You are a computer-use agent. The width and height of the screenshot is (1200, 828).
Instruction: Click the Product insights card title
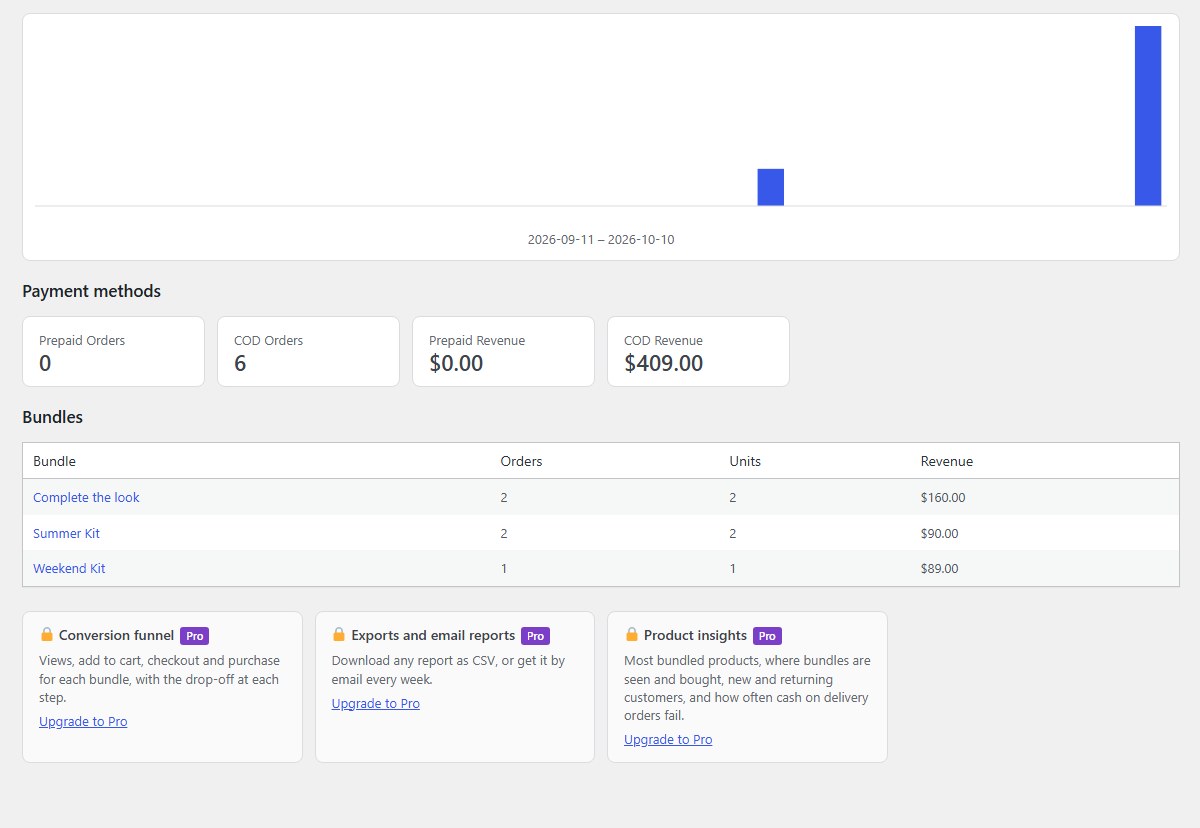[695, 635]
